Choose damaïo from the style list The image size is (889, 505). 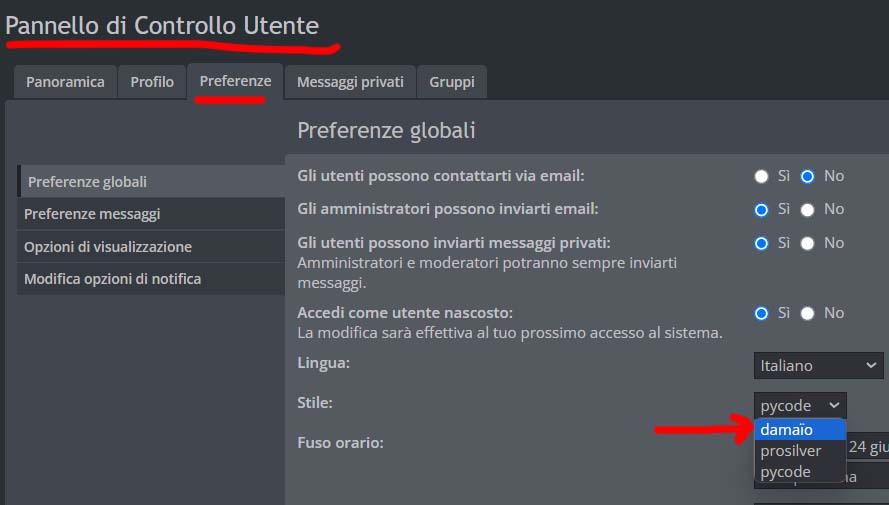(x=787, y=430)
